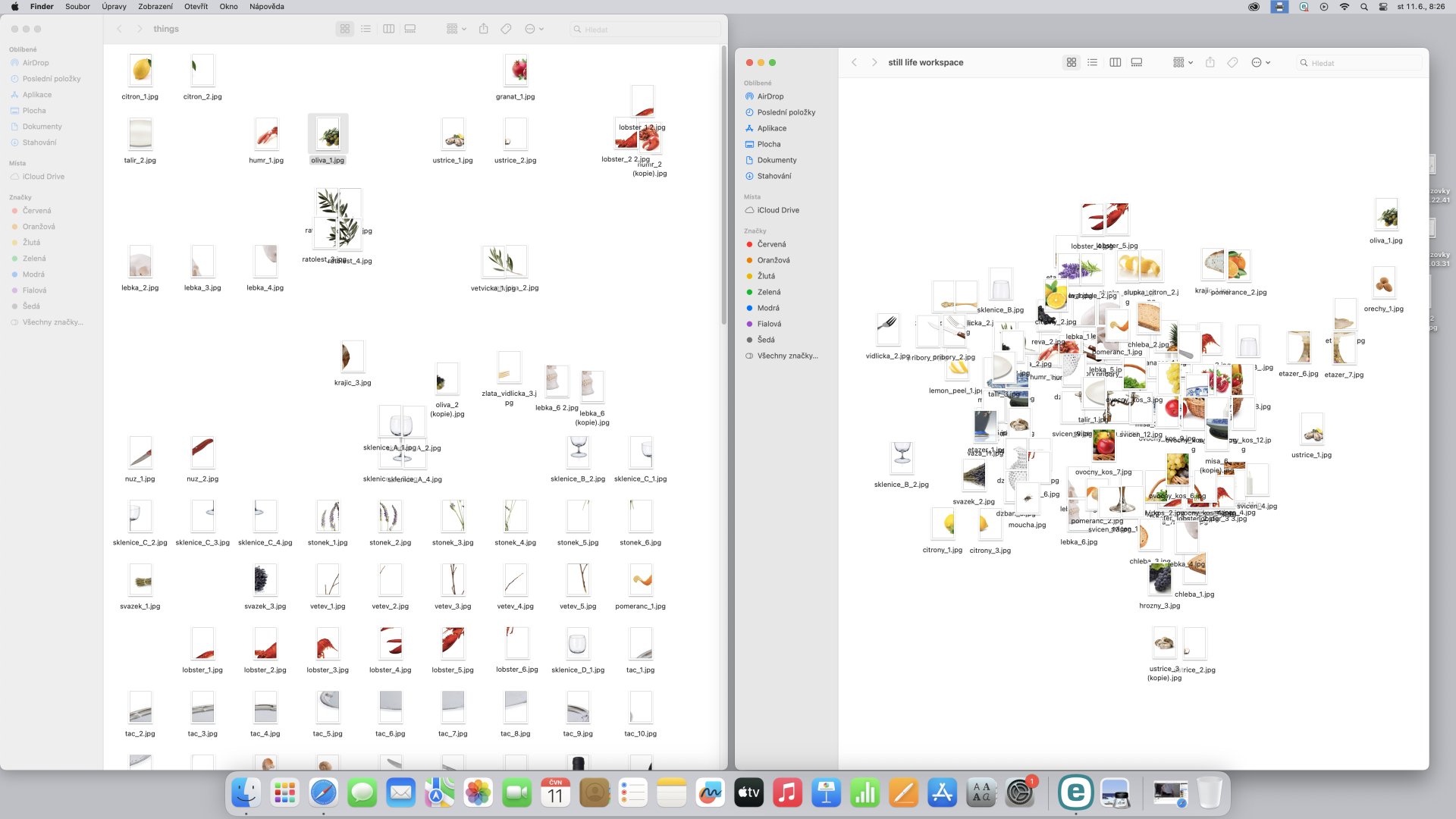Click tags icon in things window toolbar
Image resolution: width=1456 pixels, height=819 pixels.
[x=506, y=29]
